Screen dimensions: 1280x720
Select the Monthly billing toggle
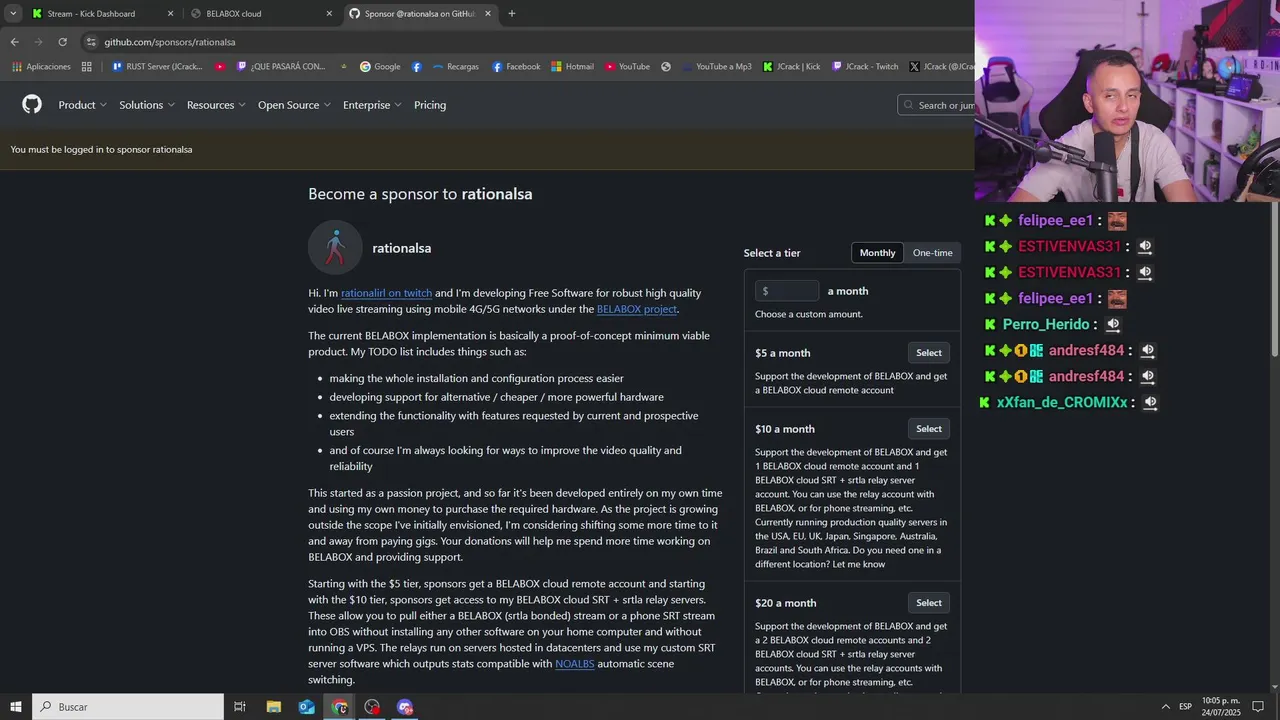877,253
